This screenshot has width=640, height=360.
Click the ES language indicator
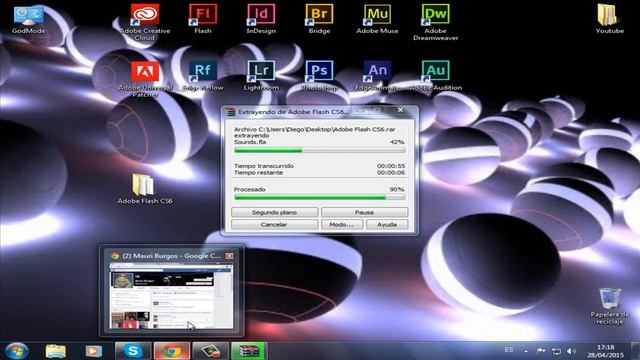[509, 350]
